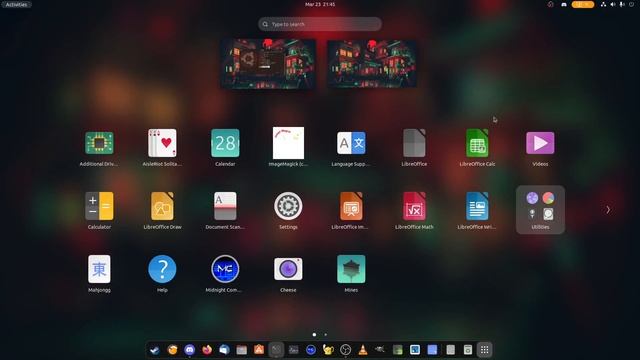The width and height of the screenshot is (640, 360).
Task: Open VLC media player in dock
Action: (363, 350)
